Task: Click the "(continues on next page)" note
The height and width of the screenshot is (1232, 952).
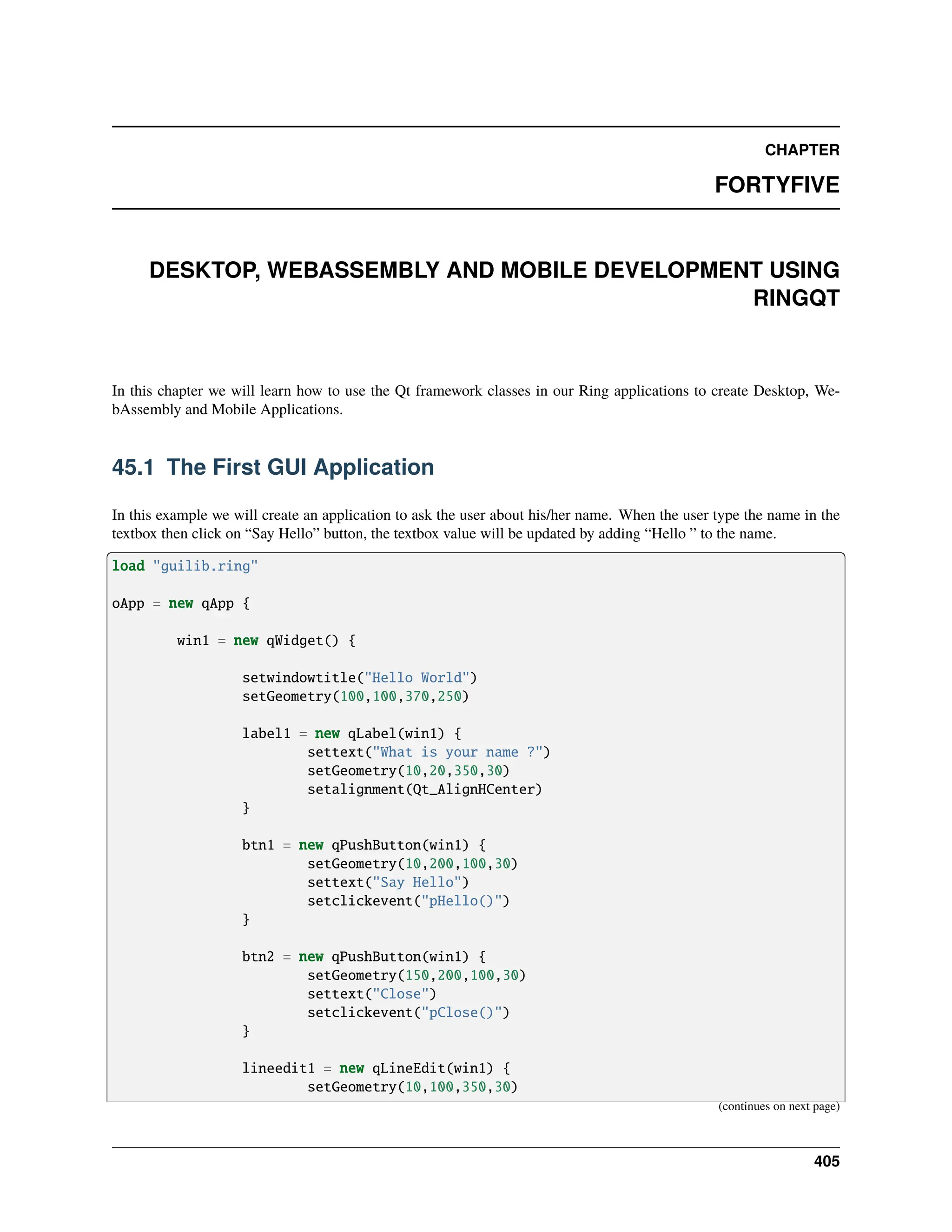Action: (x=778, y=1106)
